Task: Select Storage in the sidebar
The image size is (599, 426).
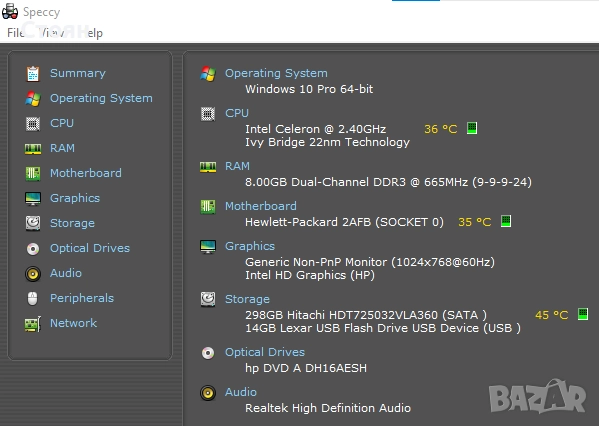Action: [x=72, y=223]
